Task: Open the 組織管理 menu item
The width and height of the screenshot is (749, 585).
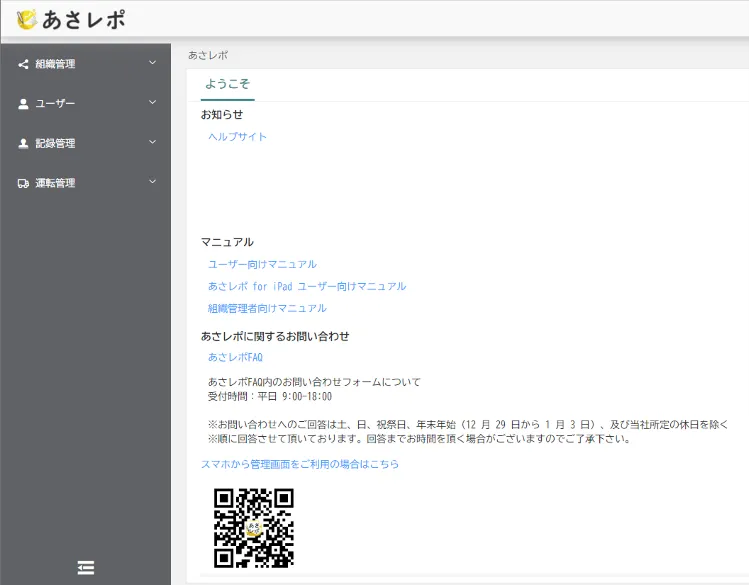Action: (x=86, y=64)
